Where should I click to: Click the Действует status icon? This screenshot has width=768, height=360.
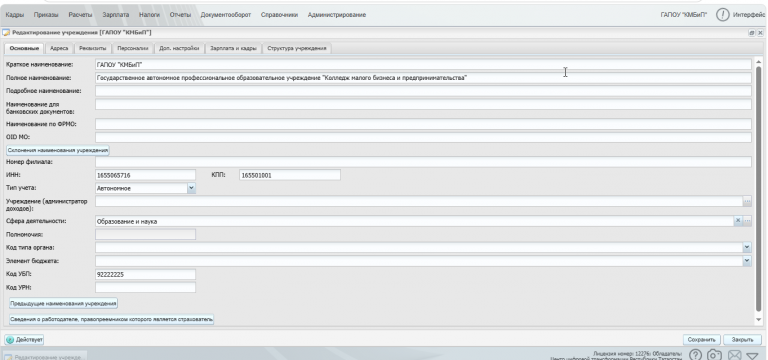10,339
